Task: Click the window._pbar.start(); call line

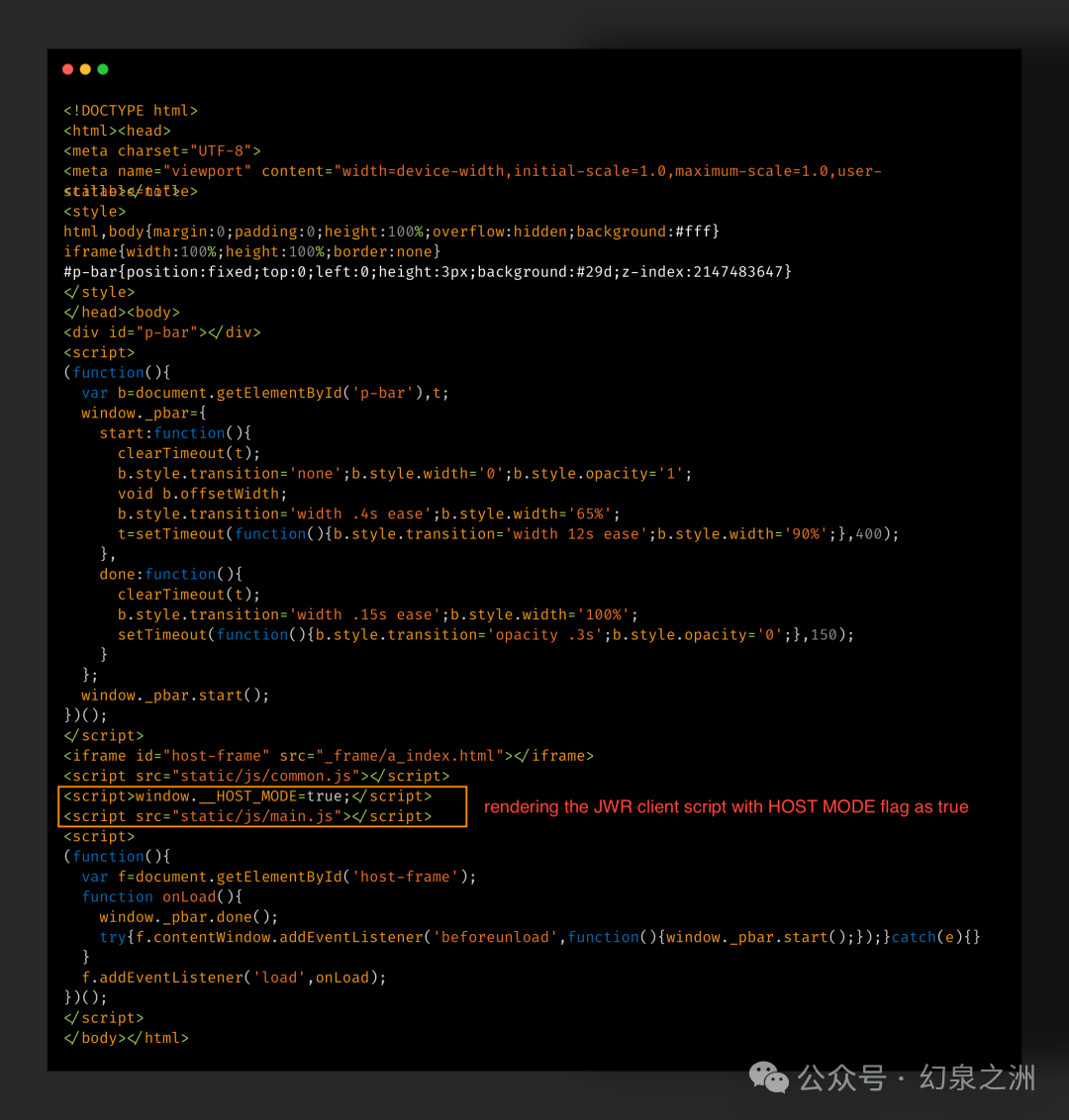Action: point(175,695)
